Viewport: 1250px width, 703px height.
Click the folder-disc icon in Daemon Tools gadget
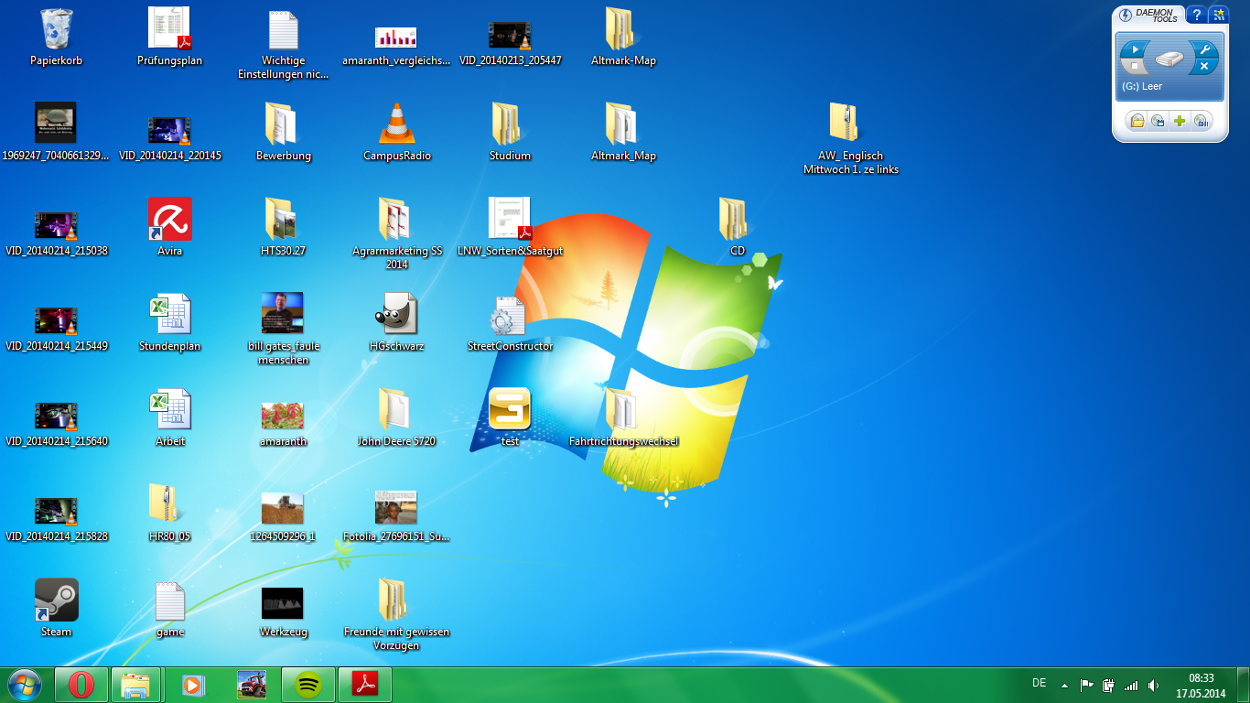coord(1137,121)
